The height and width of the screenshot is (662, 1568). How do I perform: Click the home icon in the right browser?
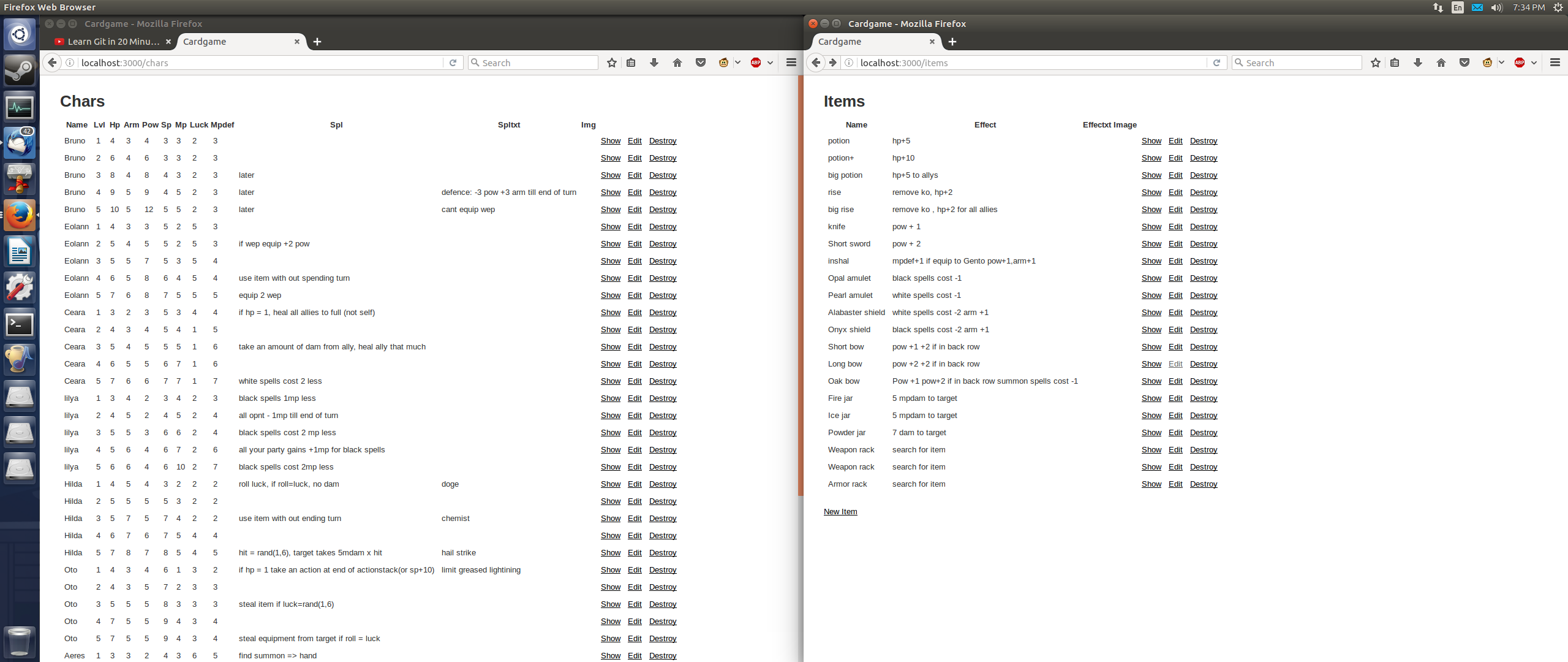[x=1441, y=63]
